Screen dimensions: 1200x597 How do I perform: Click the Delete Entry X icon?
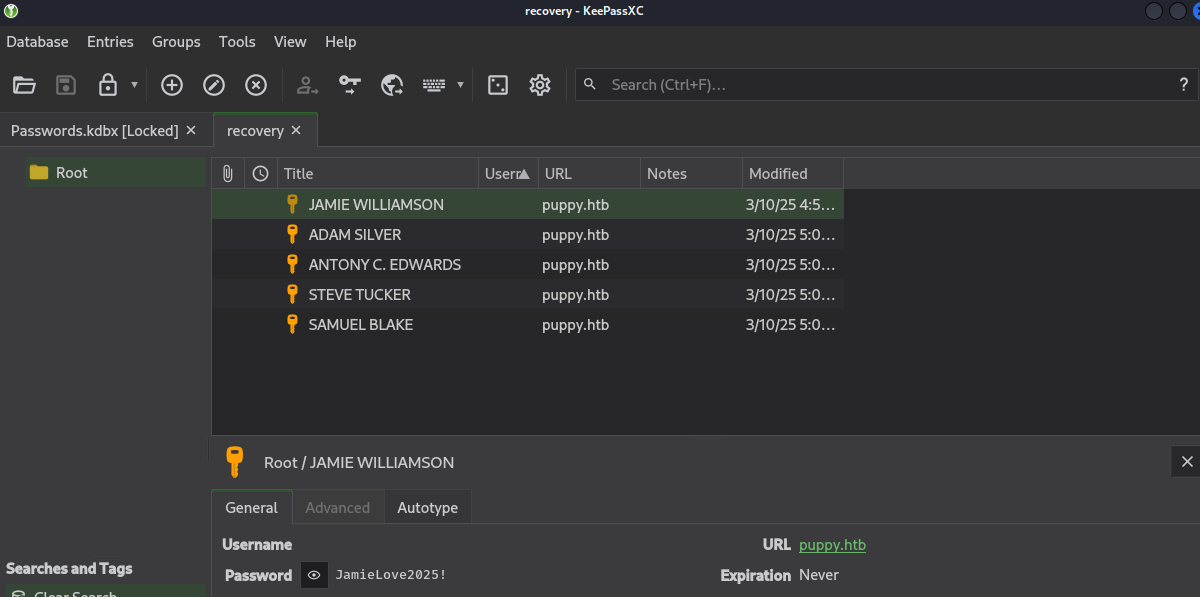click(x=256, y=85)
